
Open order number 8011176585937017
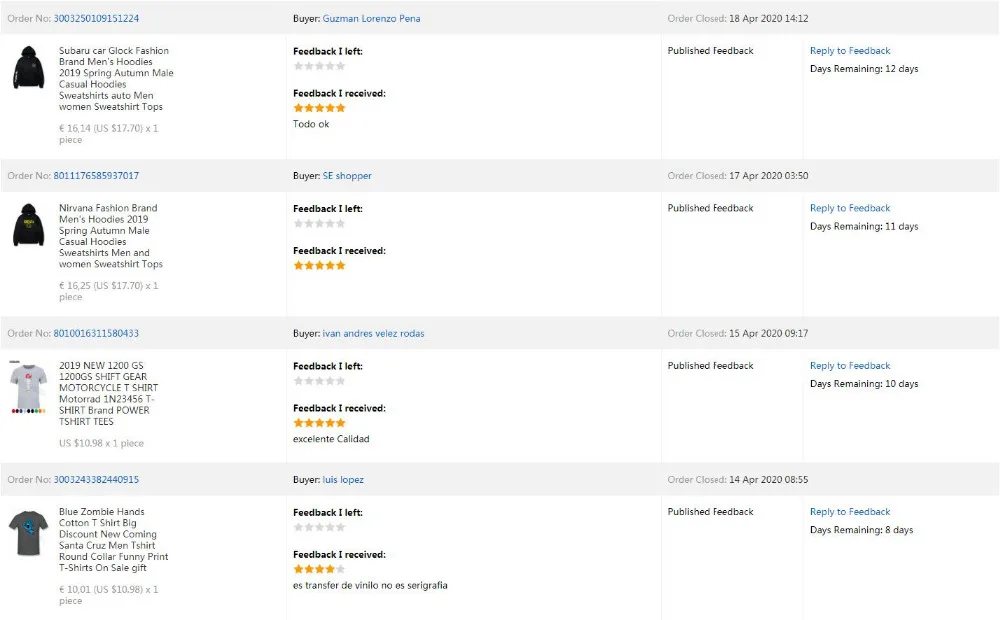pos(96,176)
